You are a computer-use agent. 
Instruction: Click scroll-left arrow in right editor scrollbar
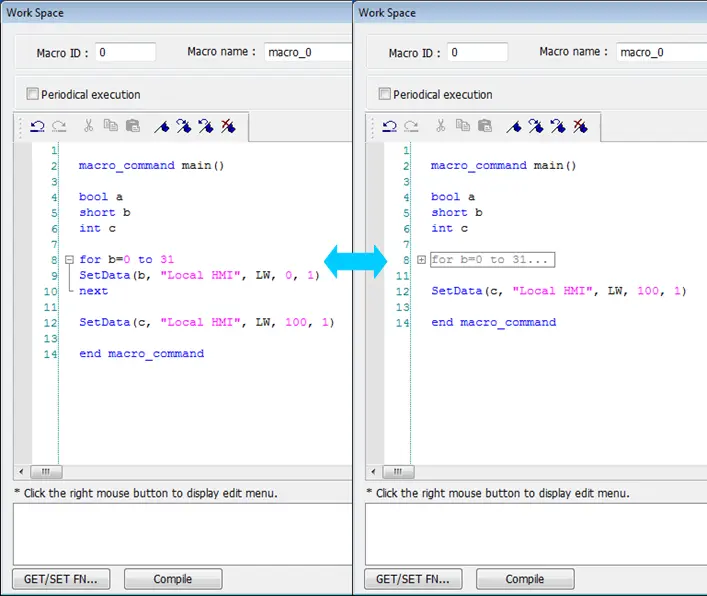(x=373, y=472)
